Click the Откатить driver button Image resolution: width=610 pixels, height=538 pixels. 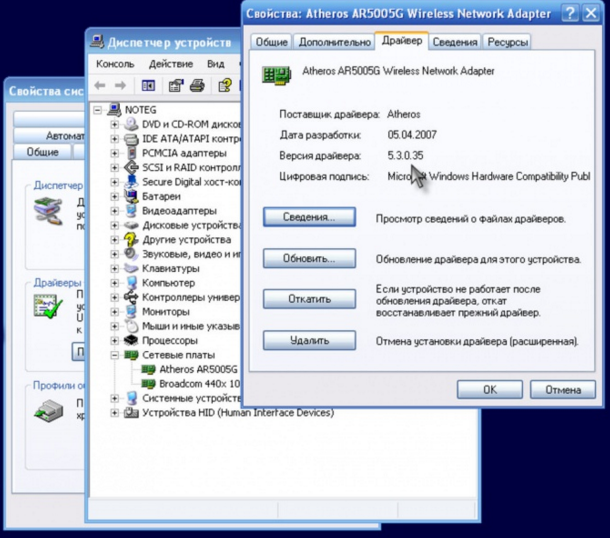click(x=309, y=299)
